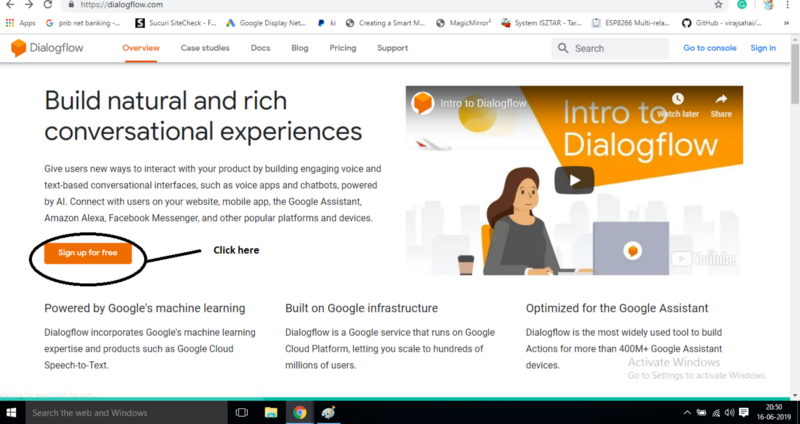Click the tray battery icon
The width and height of the screenshot is (800, 424).
pos(702,413)
